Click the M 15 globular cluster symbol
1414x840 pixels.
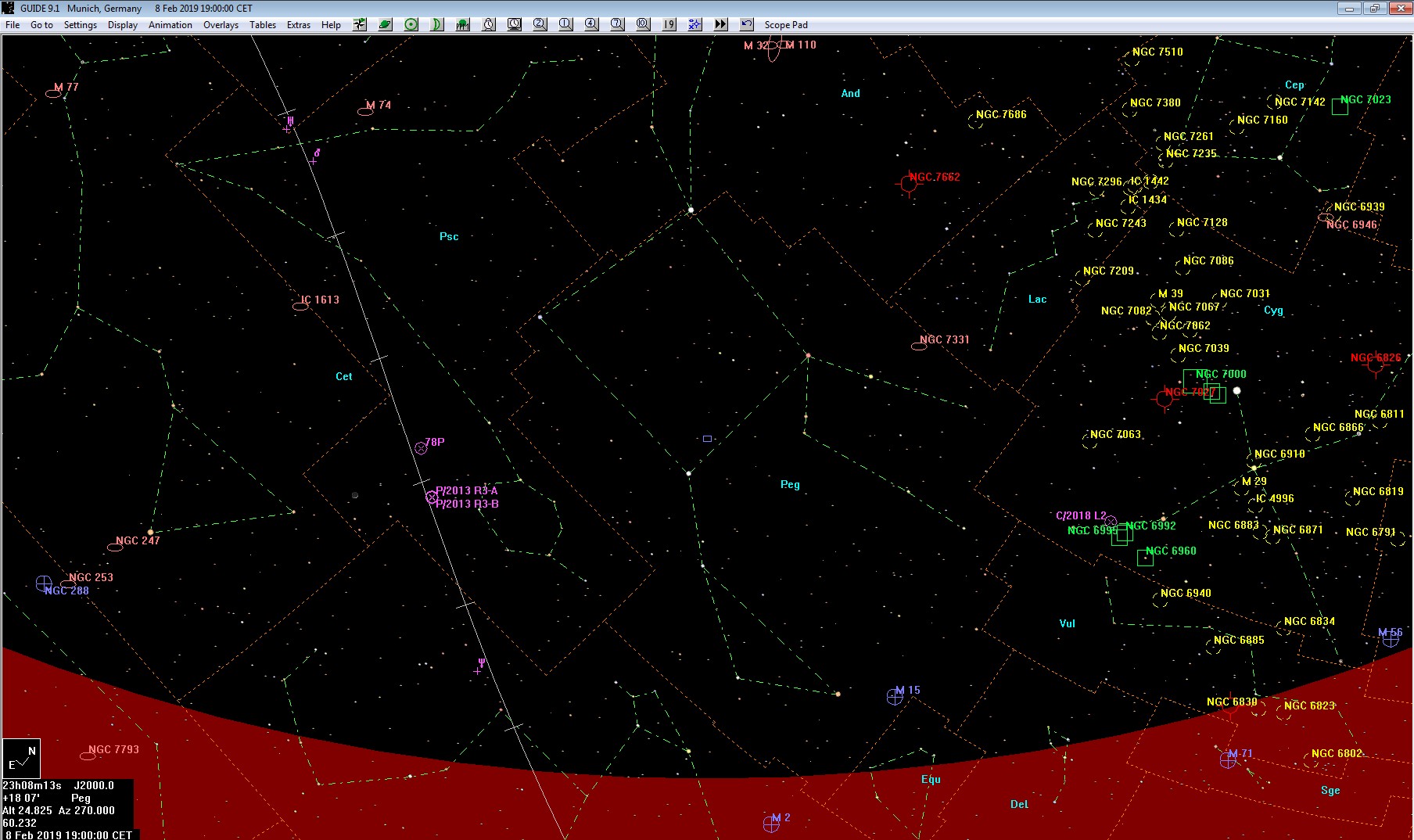(x=895, y=697)
